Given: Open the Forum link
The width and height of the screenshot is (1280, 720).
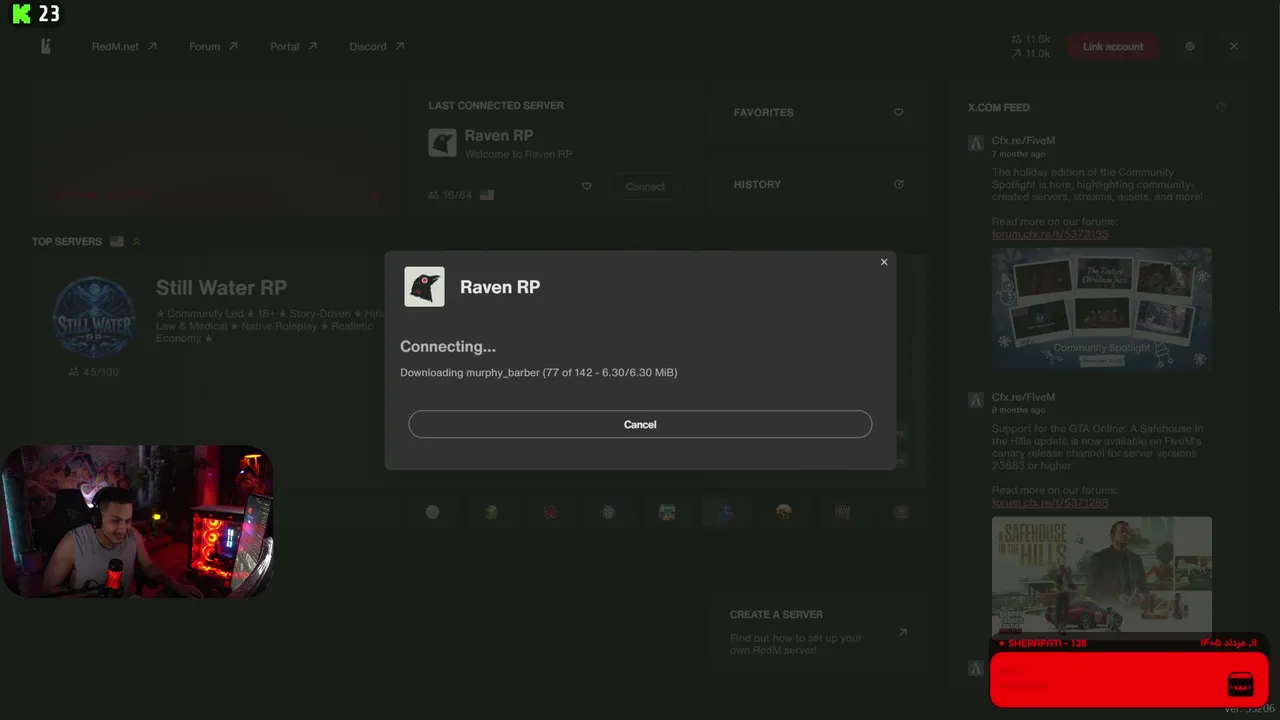Looking at the screenshot, I should click(x=213, y=46).
